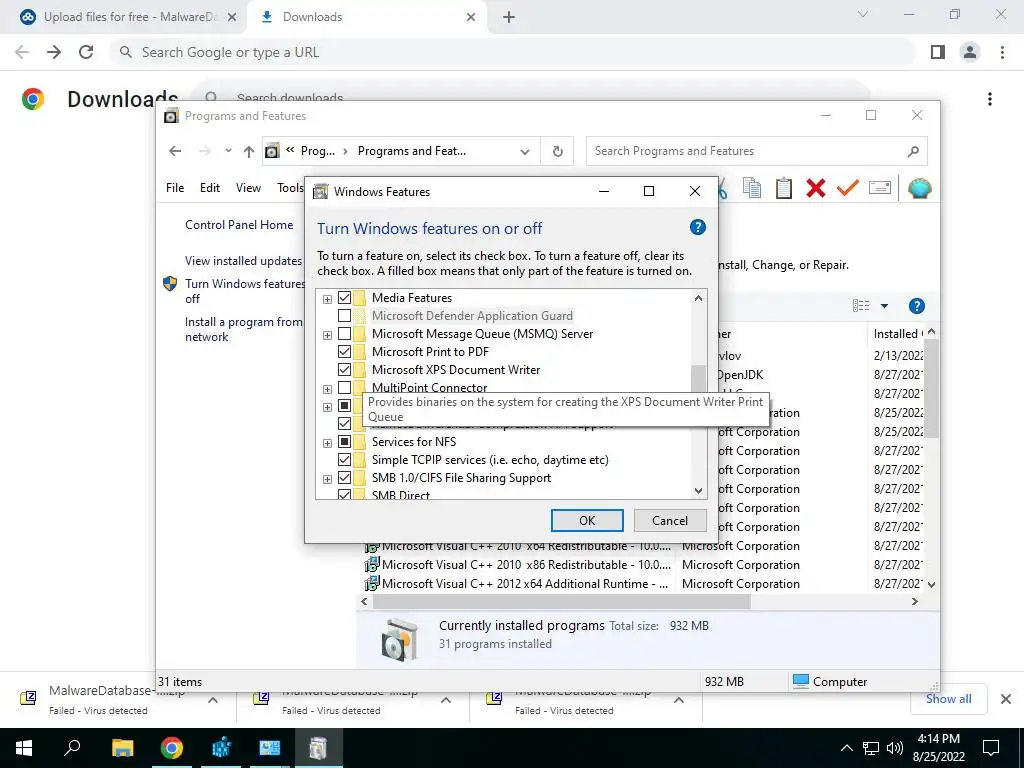The height and width of the screenshot is (768, 1024).
Task: Expand SMB 1.0/CIFS File Sharing Support node
Action: [327, 479]
